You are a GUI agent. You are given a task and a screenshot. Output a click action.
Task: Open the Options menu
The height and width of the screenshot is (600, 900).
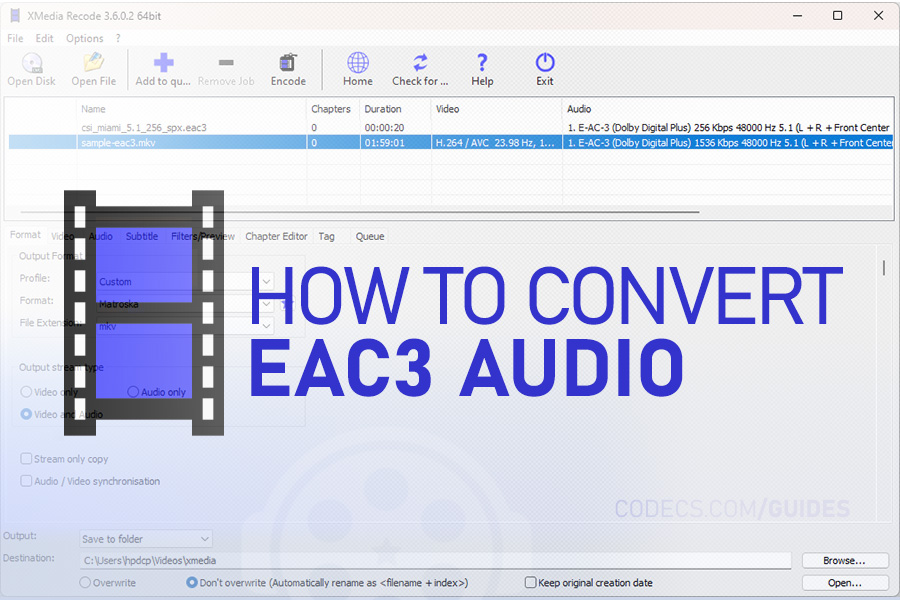click(84, 38)
